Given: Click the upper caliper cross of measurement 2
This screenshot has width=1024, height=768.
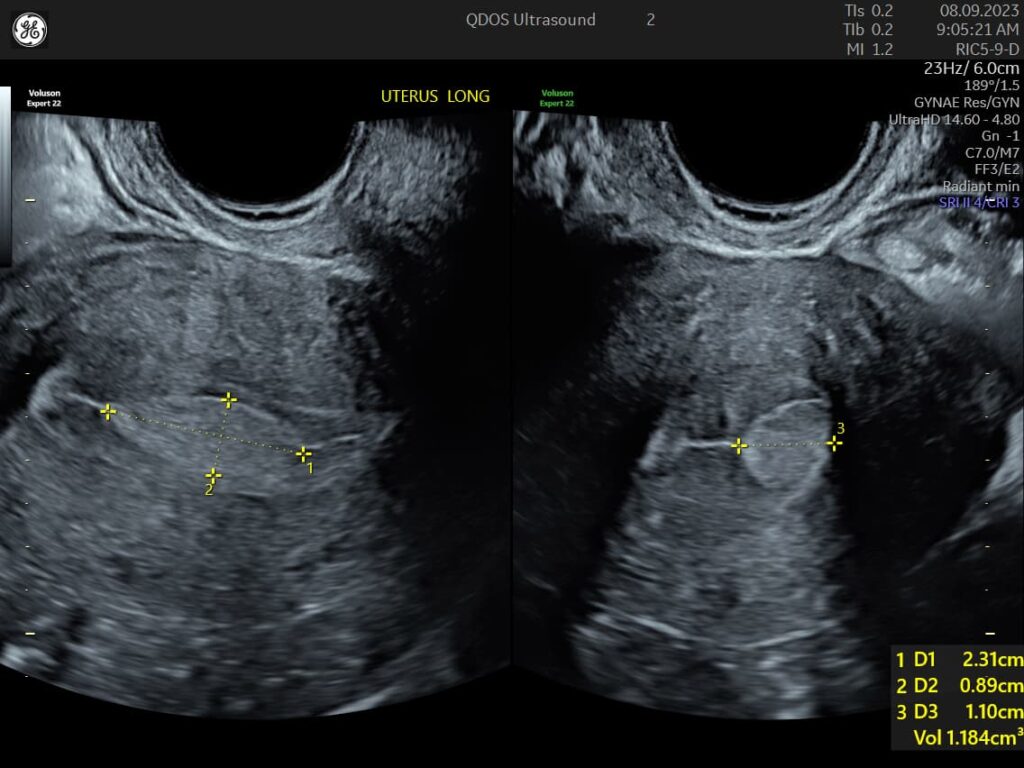Looking at the screenshot, I should 229,400.
